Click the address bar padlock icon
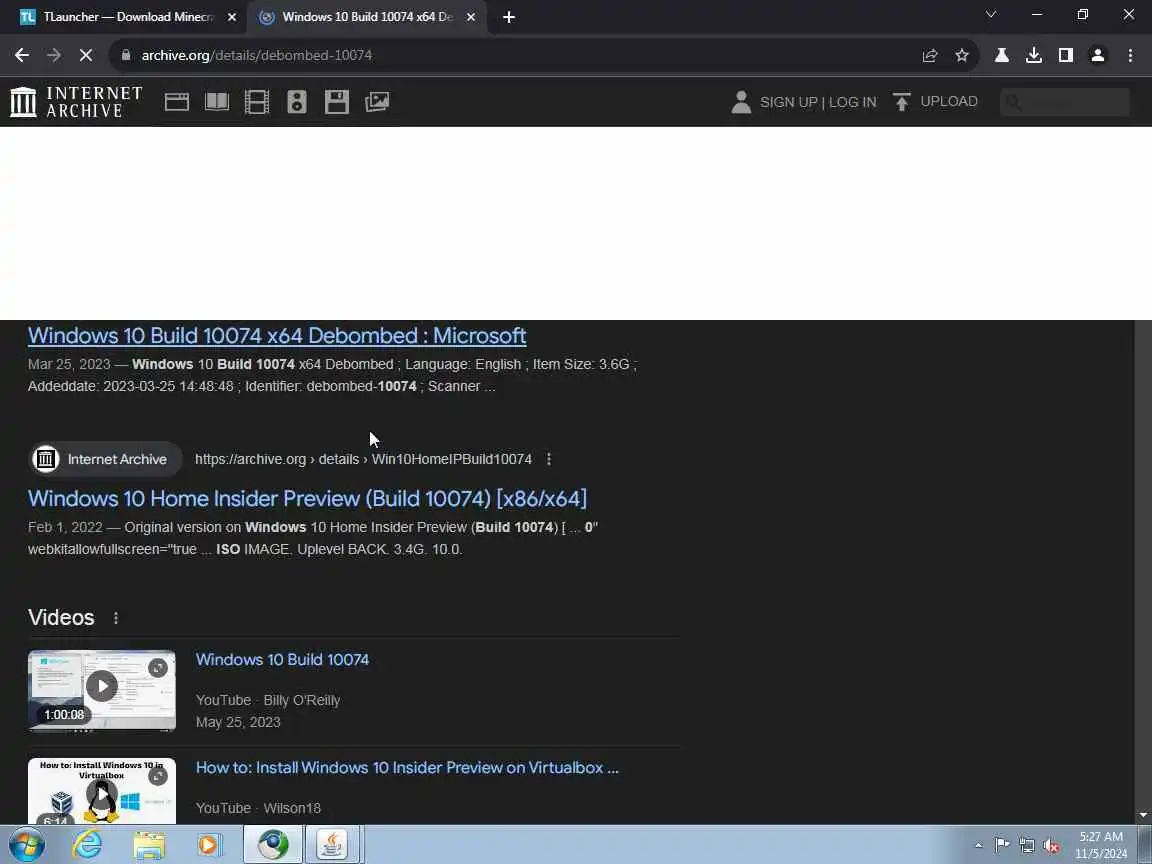The height and width of the screenshot is (864, 1152). click(126, 55)
